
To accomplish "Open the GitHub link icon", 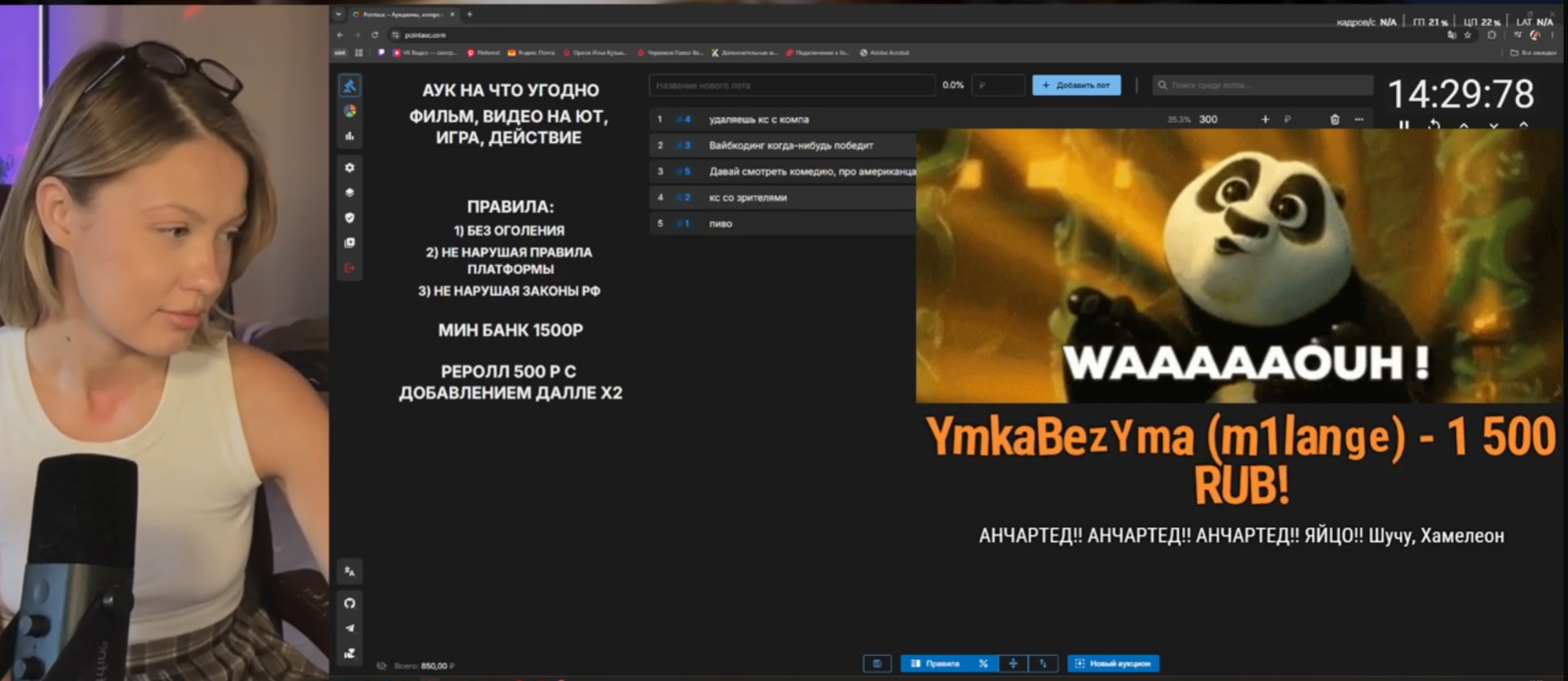I will click(350, 603).
